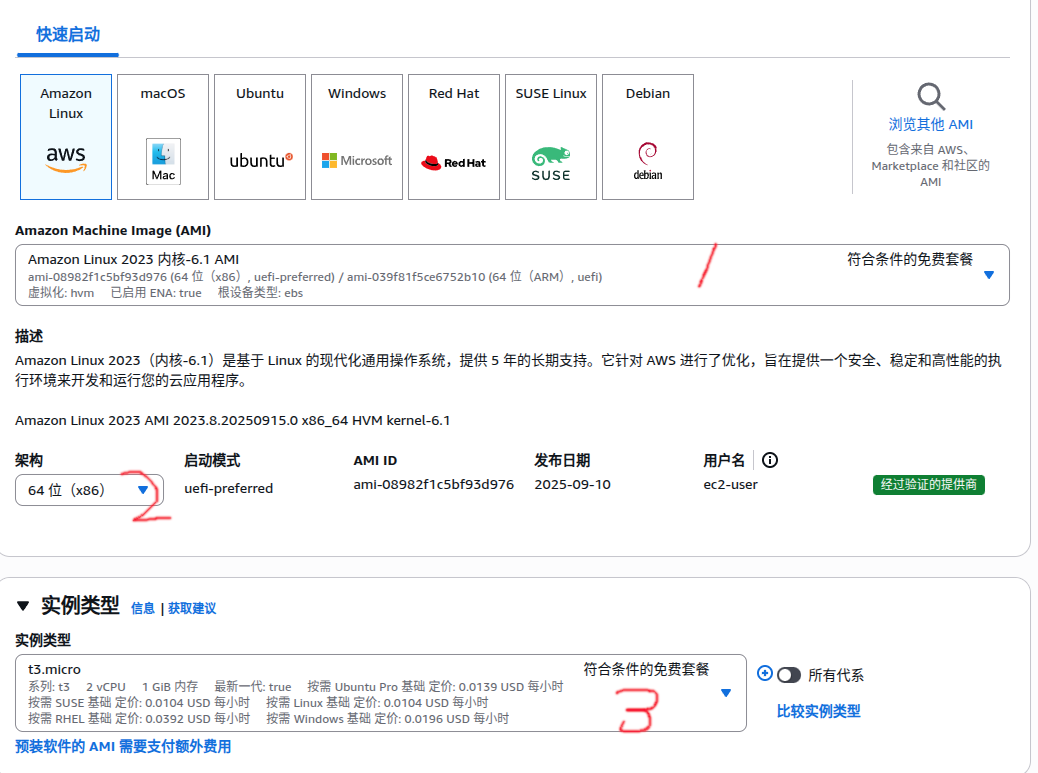This screenshot has width=1038, height=773.
Task: Collapse the 实例类型 section
Action: click(x=23, y=606)
